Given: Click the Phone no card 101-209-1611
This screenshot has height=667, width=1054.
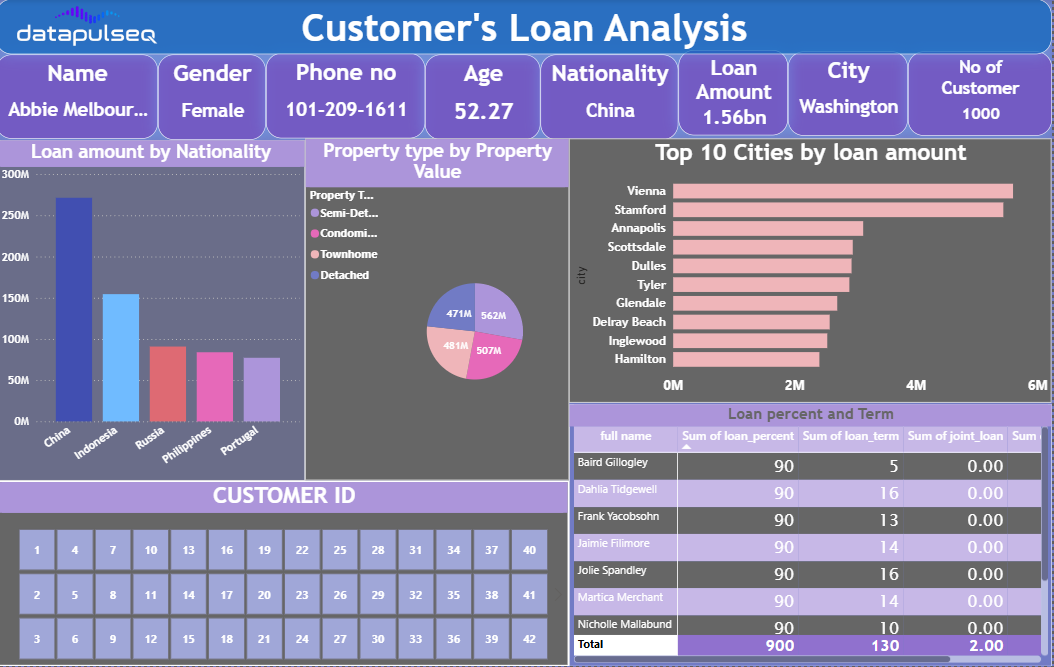Looking at the screenshot, I should [346, 96].
